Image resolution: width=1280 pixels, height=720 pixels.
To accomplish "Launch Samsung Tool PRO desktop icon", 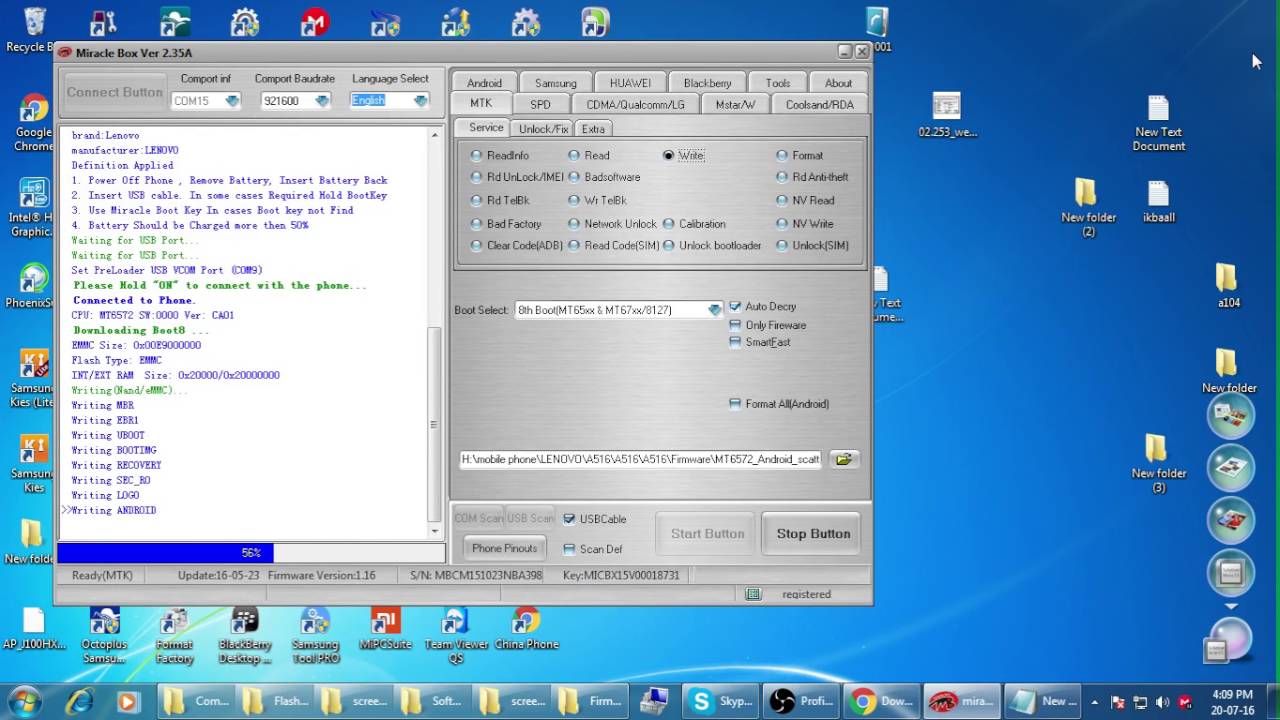I will coord(315,636).
